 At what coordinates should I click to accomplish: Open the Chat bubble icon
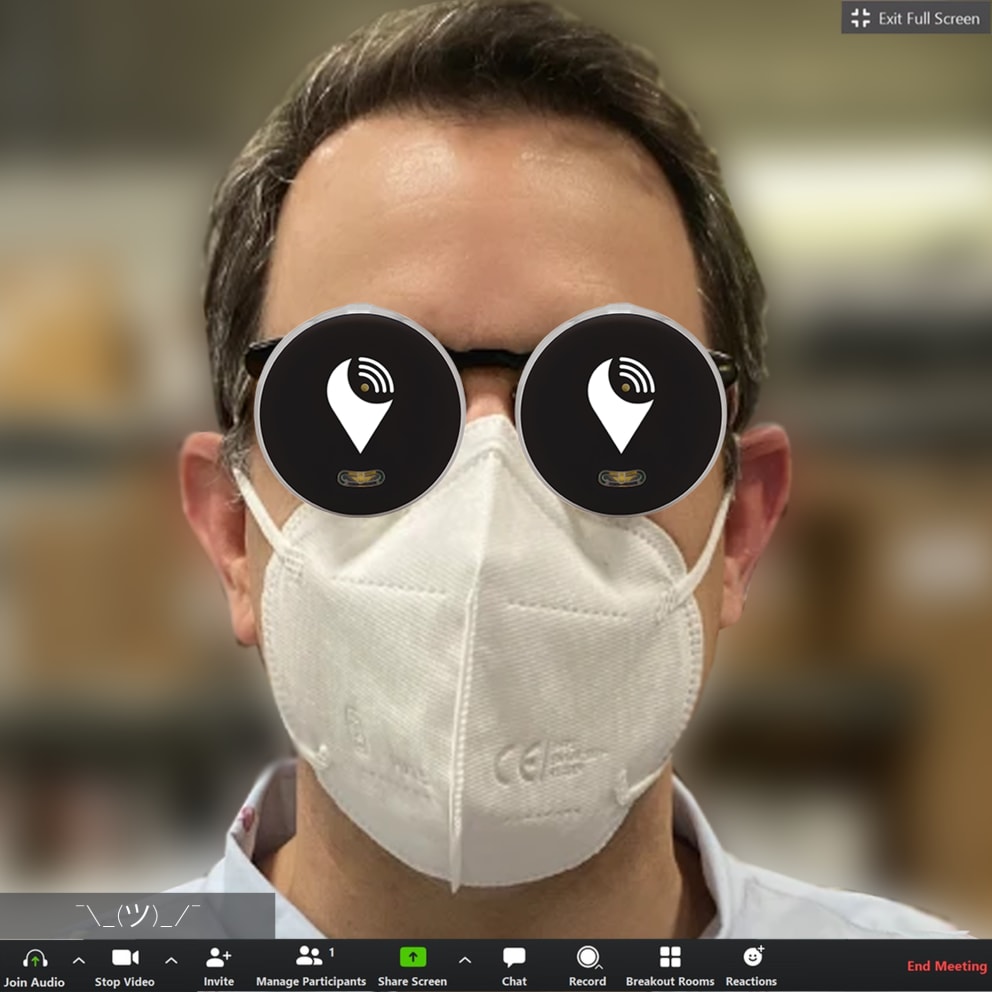pos(514,957)
